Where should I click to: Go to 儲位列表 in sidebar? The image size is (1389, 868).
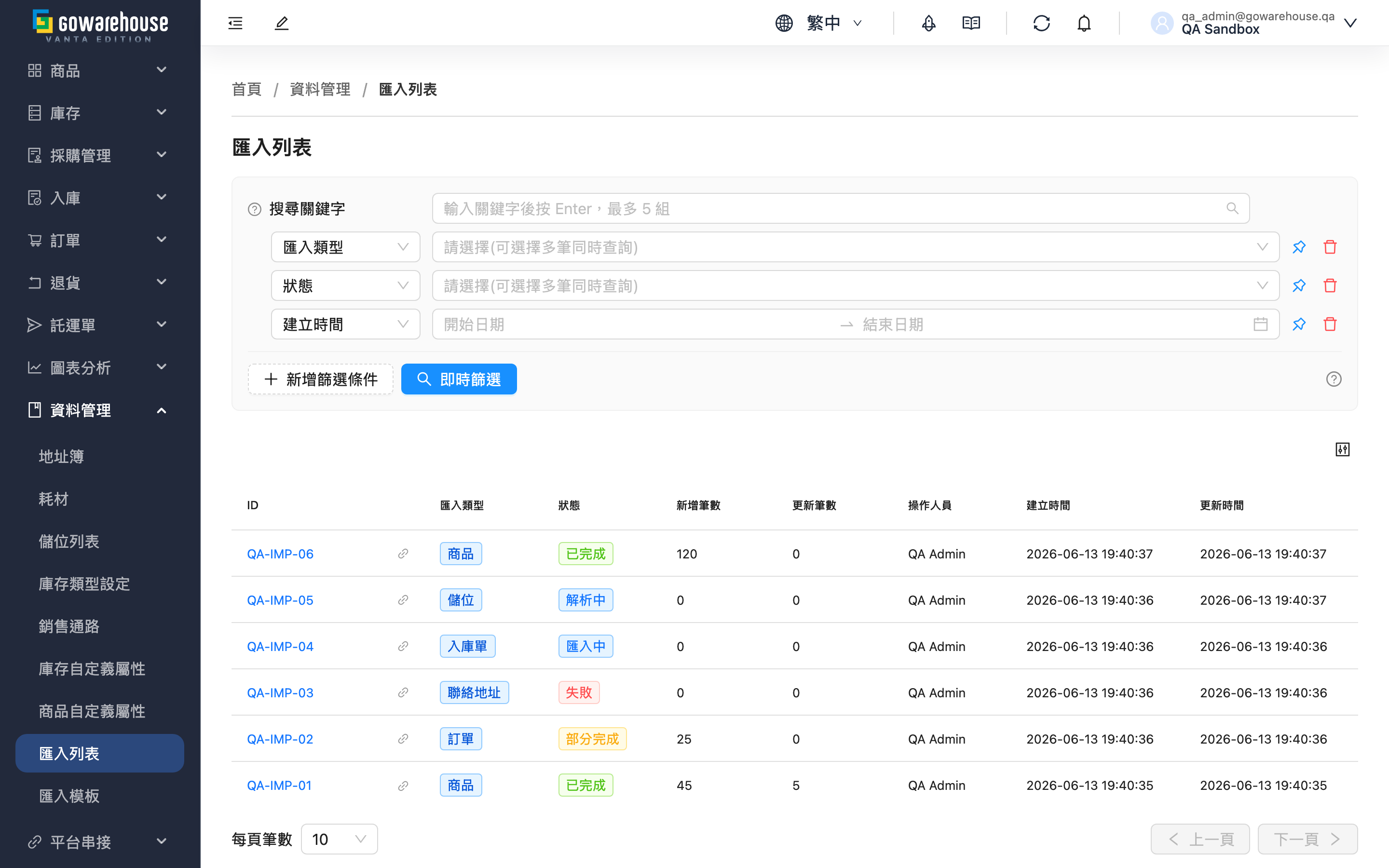point(100,542)
